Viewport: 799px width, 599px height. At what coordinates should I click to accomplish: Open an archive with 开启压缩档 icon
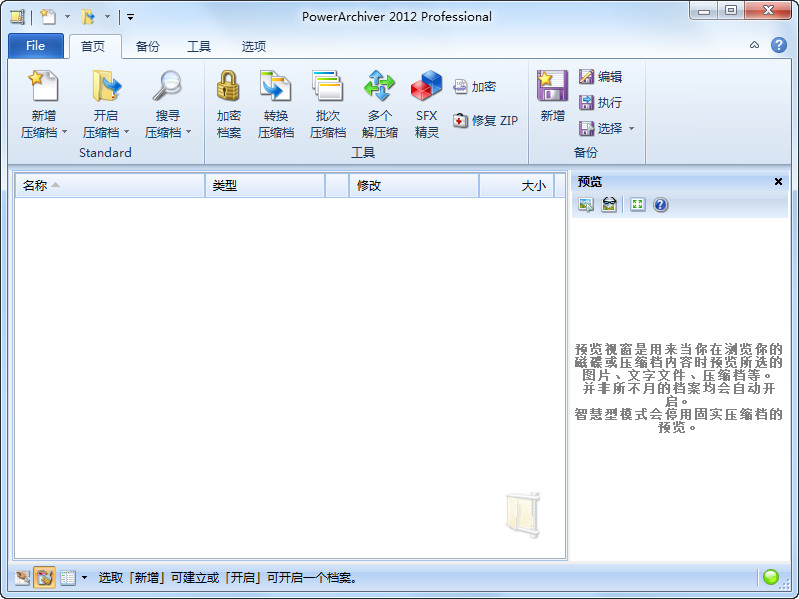tap(106, 86)
